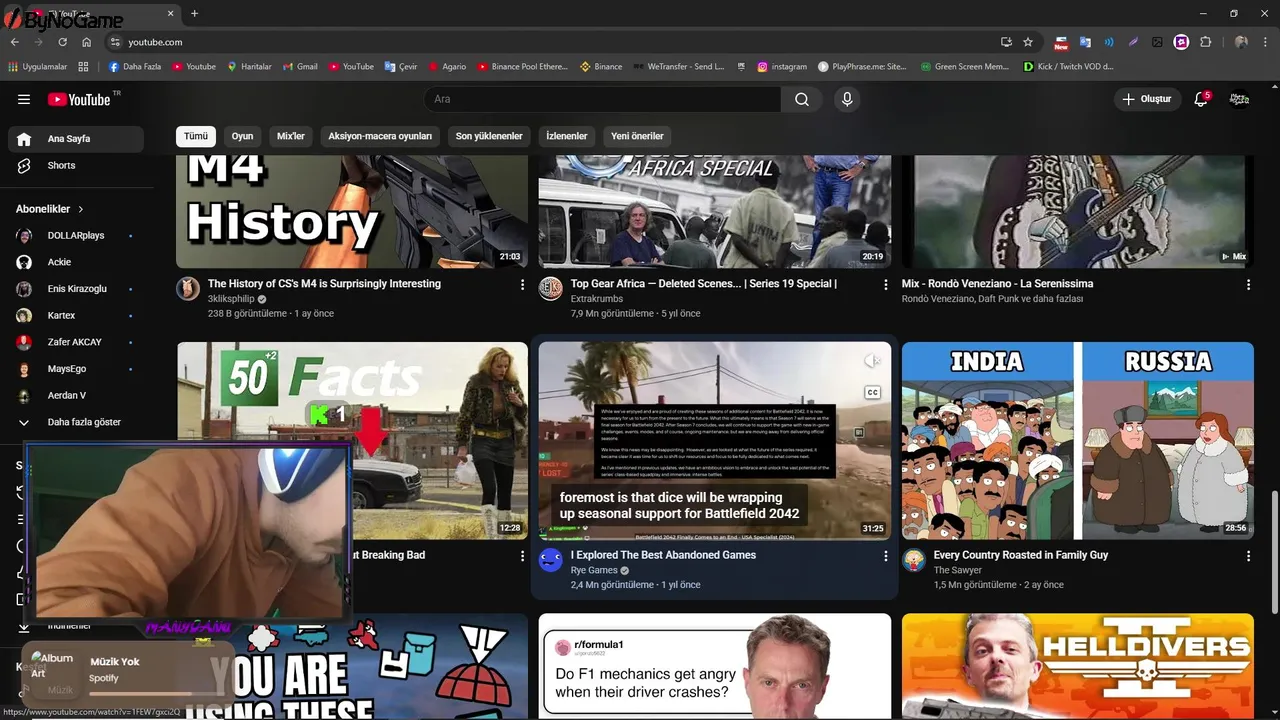Click the YouTube Ara search field

click(602, 99)
